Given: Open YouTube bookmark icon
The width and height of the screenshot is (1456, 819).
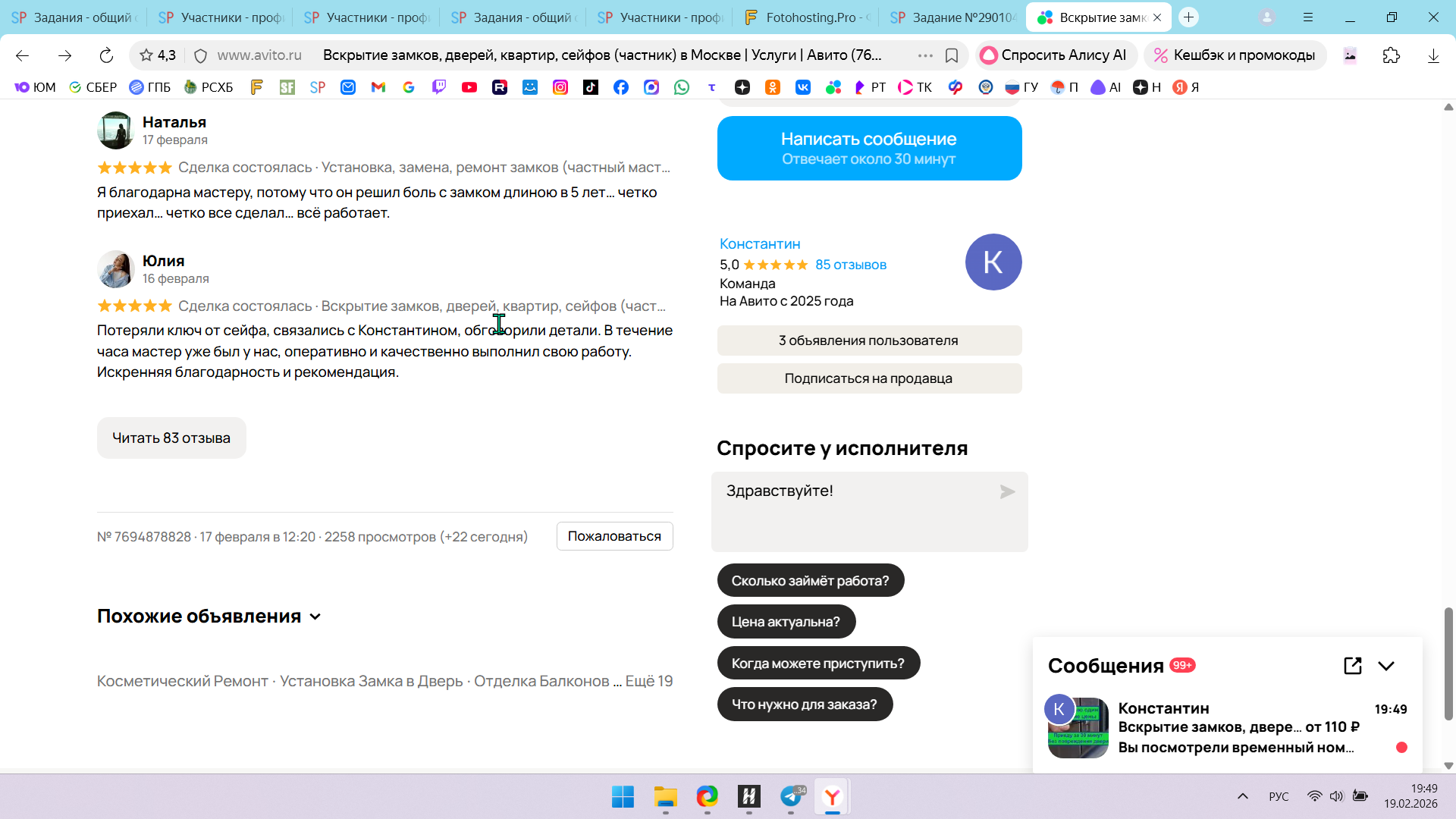Looking at the screenshot, I should 469,87.
